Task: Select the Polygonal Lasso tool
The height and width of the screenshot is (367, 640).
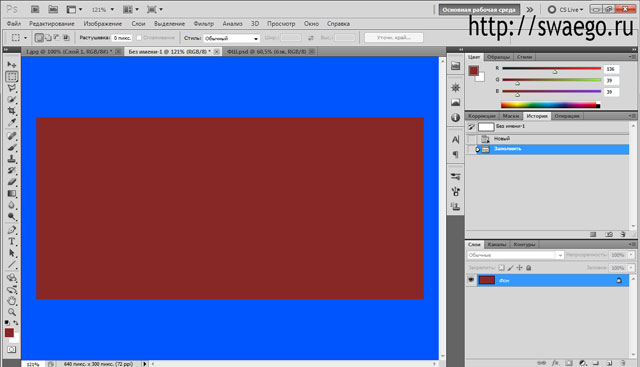Action: (11, 88)
